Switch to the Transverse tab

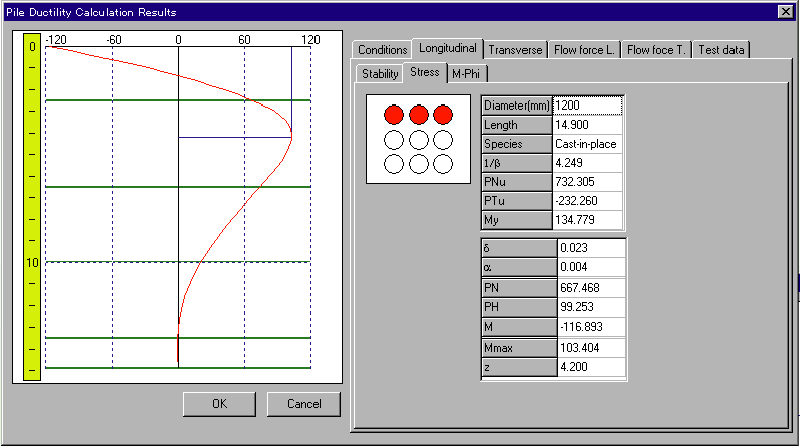coord(515,50)
